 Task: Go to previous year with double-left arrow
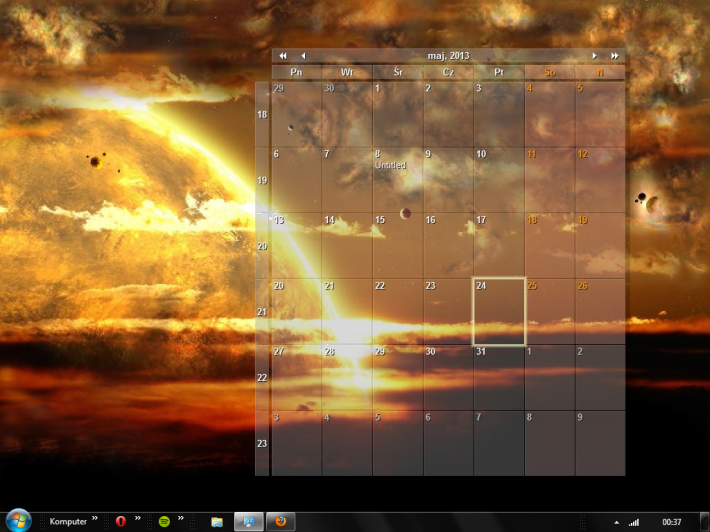coord(283,56)
